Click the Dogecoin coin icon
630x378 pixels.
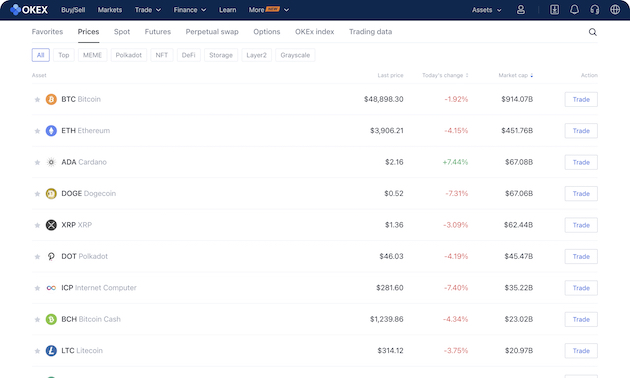click(x=51, y=194)
